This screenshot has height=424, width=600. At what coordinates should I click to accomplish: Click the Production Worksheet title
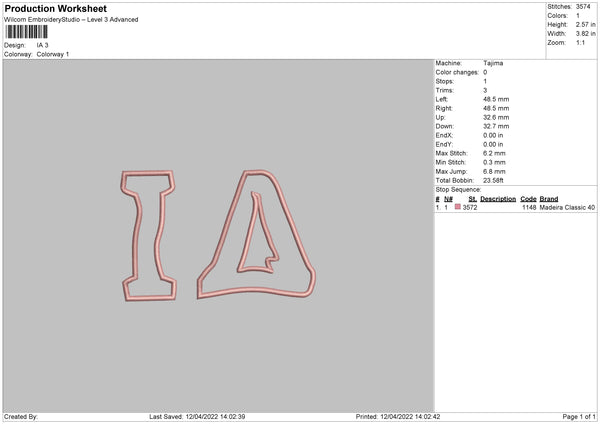(55, 8)
